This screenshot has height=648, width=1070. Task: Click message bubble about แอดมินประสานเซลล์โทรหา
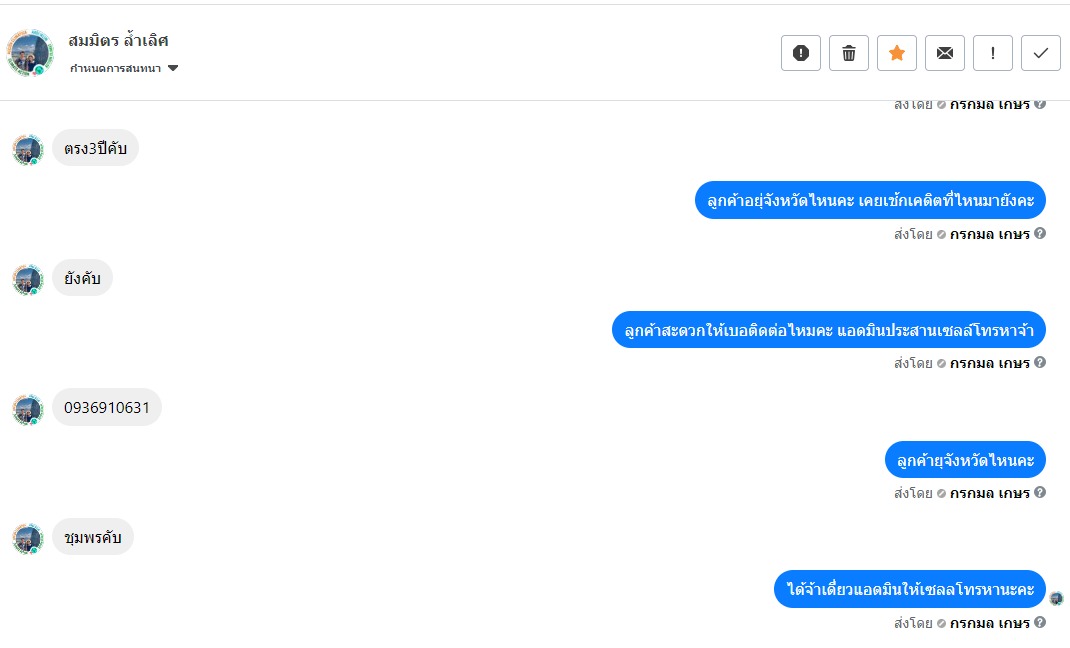(x=828, y=330)
